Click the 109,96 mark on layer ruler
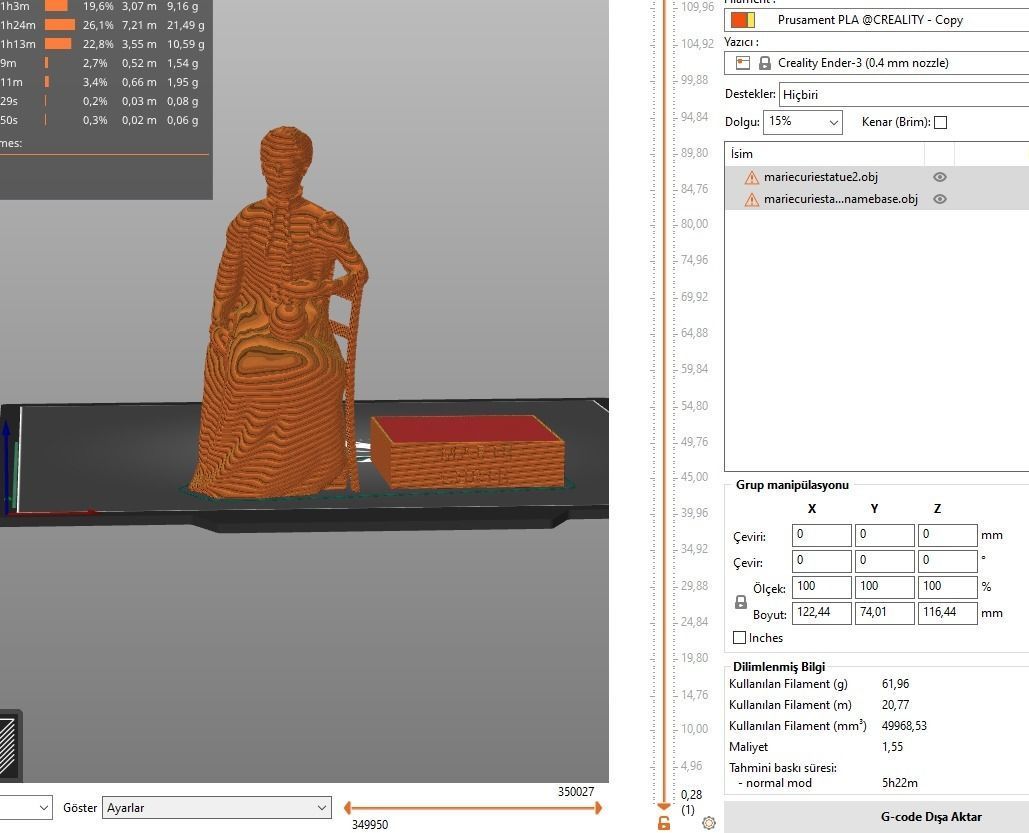This screenshot has width=1029, height=833. pos(698,7)
